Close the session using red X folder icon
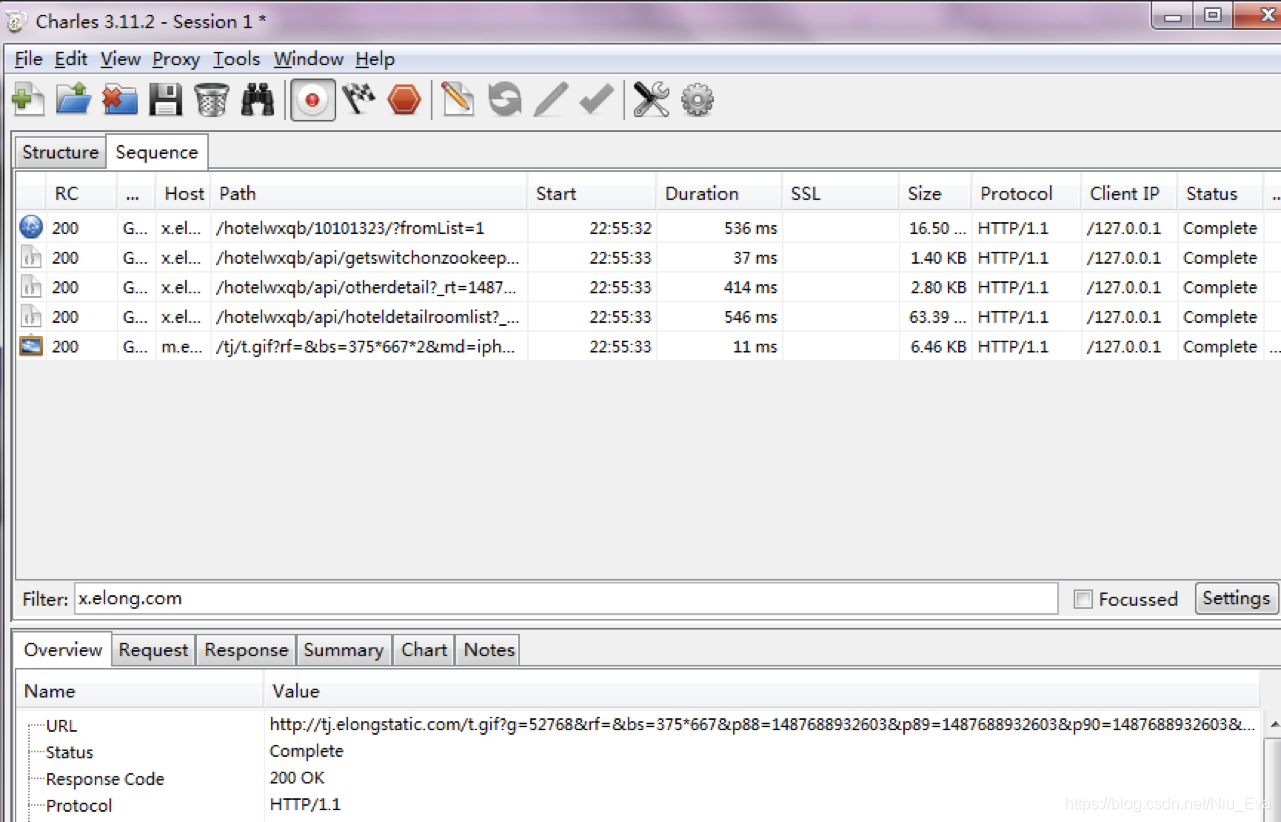 click(x=119, y=100)
